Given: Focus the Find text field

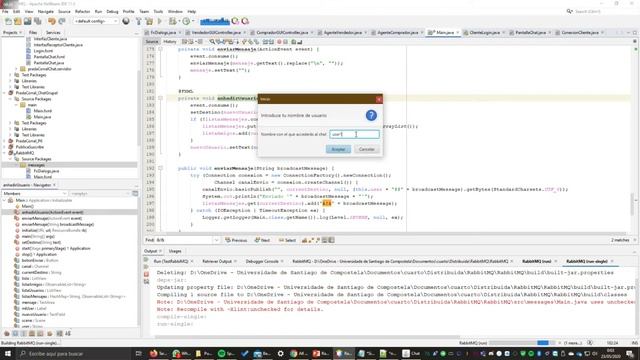Looking at the screenshot, I should (187, 240).
